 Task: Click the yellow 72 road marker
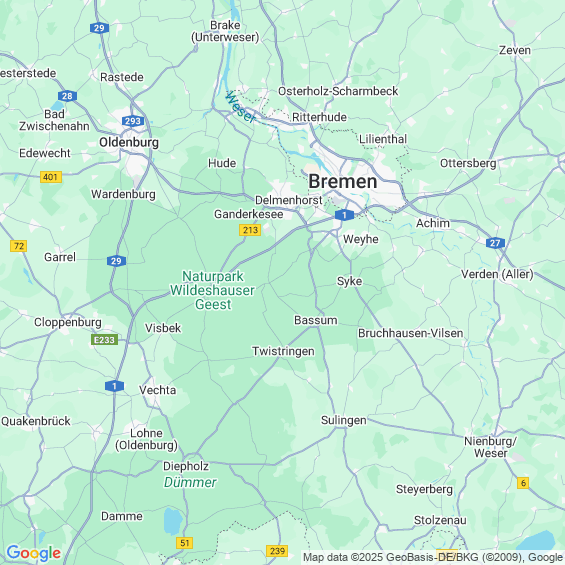click(19, 246)
